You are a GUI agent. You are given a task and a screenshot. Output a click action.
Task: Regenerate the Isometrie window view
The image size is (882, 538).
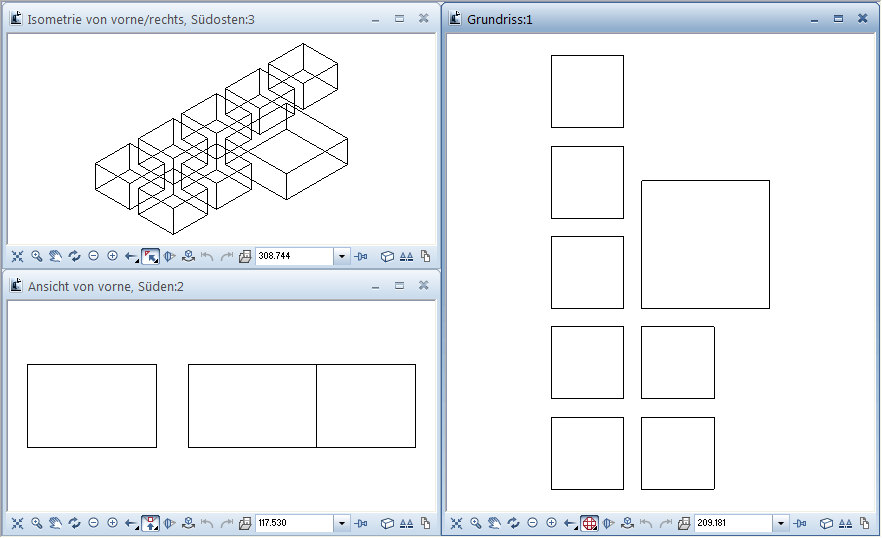[x=74, y=257]
